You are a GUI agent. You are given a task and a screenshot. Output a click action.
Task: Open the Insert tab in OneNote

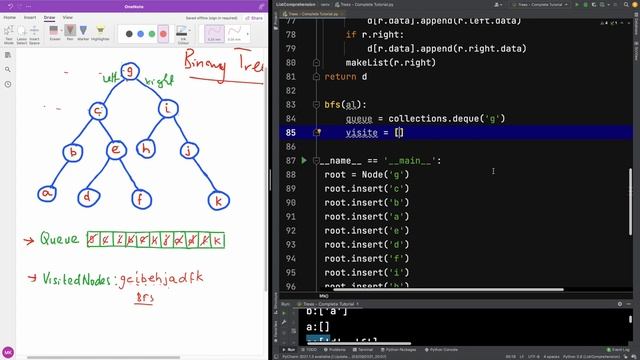pyautogui.click(x=30, y=18)
